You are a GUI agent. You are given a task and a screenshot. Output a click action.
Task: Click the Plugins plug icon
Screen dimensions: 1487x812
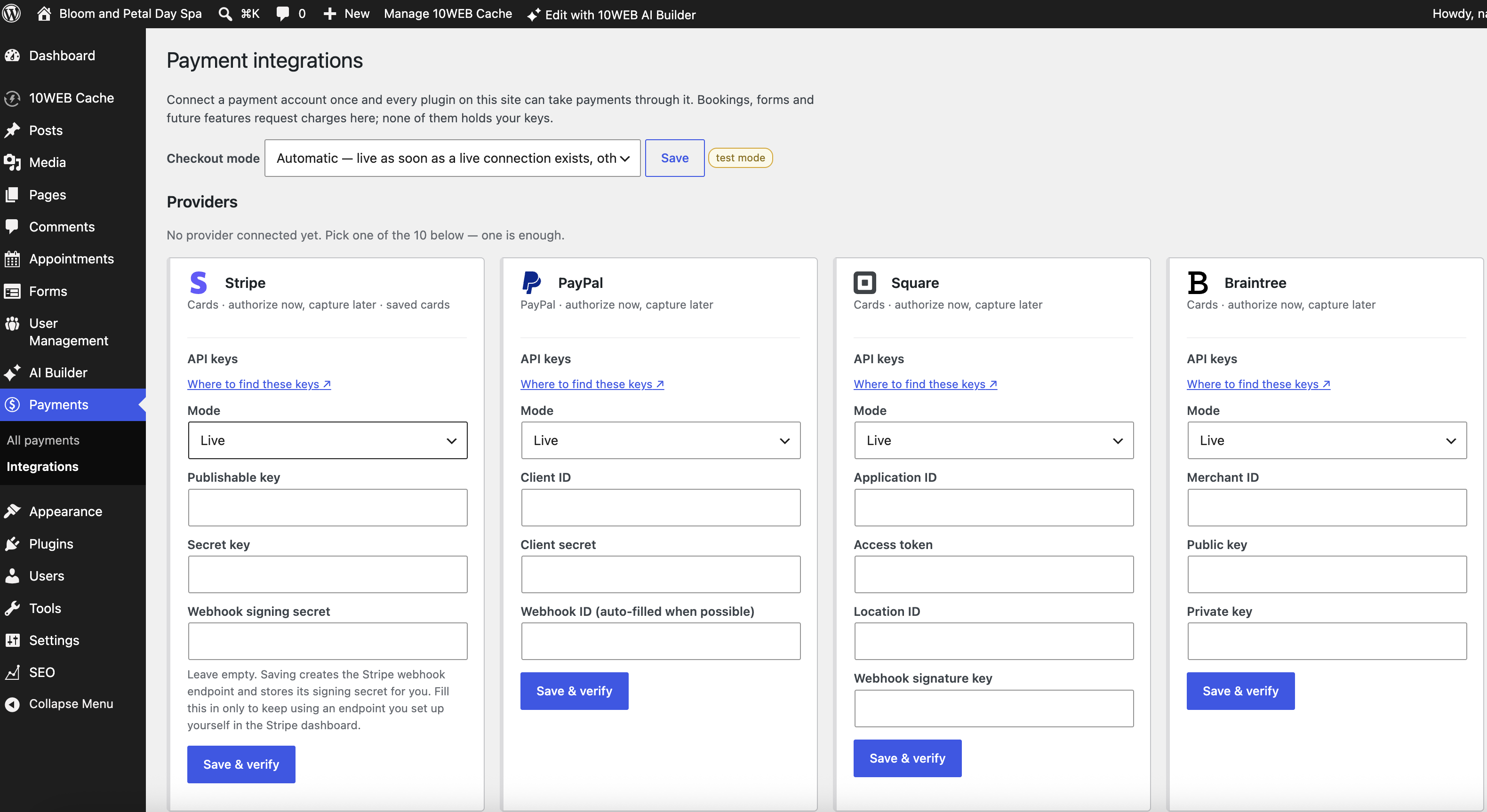pos(12,544)
